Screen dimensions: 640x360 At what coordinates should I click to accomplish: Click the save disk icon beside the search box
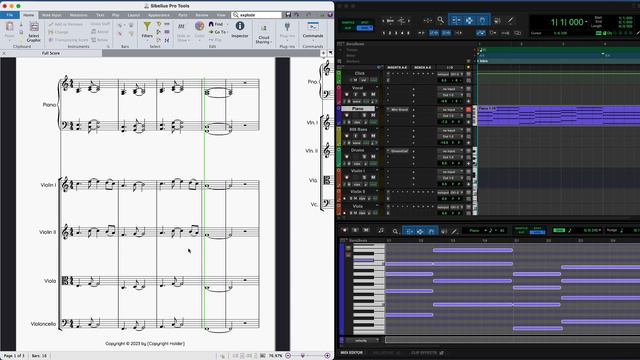[x=288, y=15]
